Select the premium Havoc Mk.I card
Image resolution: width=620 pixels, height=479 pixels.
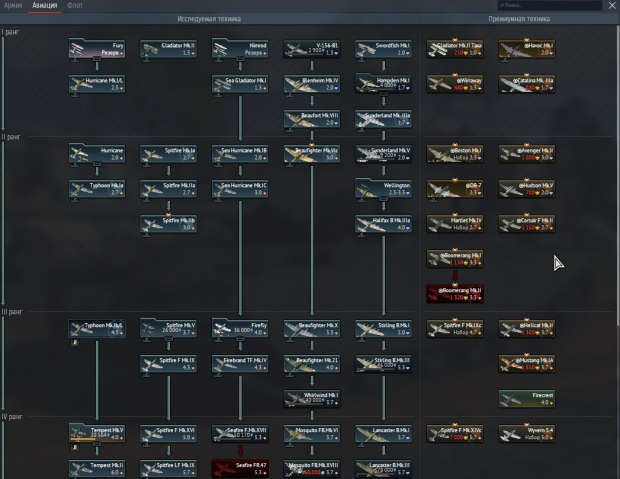coord(526,49)
